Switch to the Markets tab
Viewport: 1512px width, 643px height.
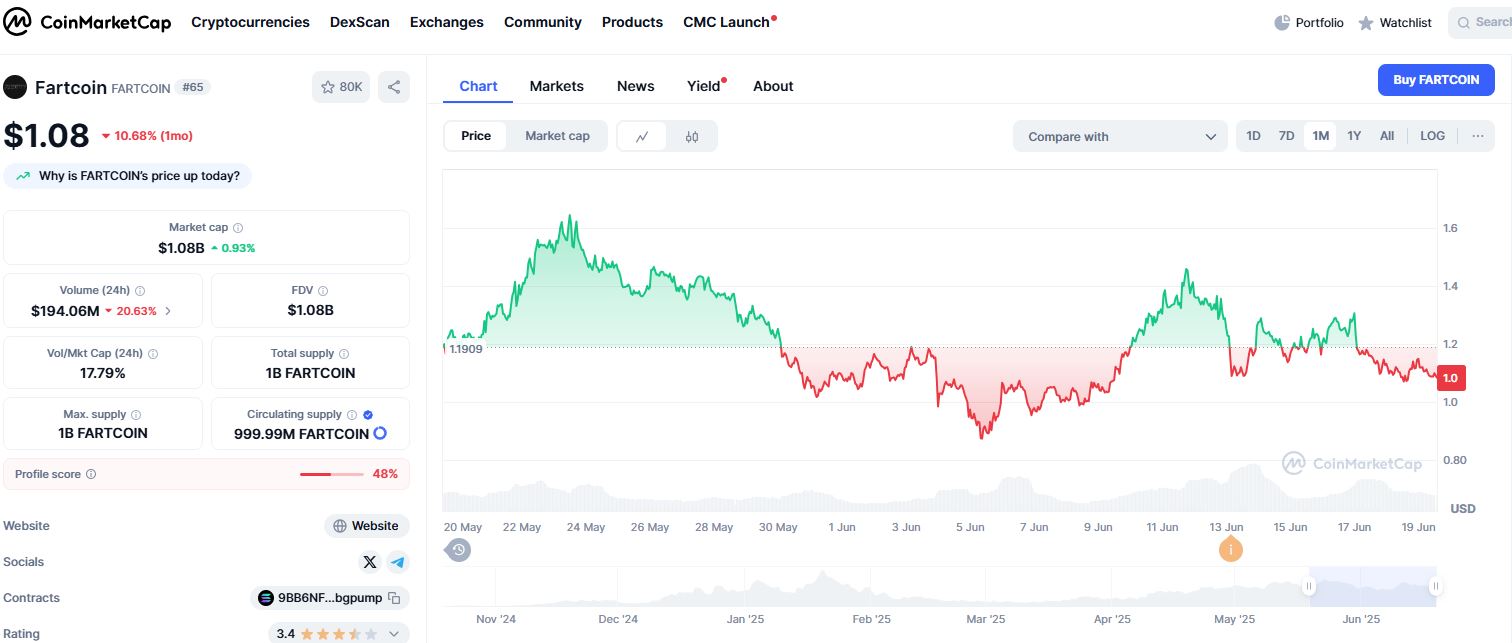(x=557, y=86)
